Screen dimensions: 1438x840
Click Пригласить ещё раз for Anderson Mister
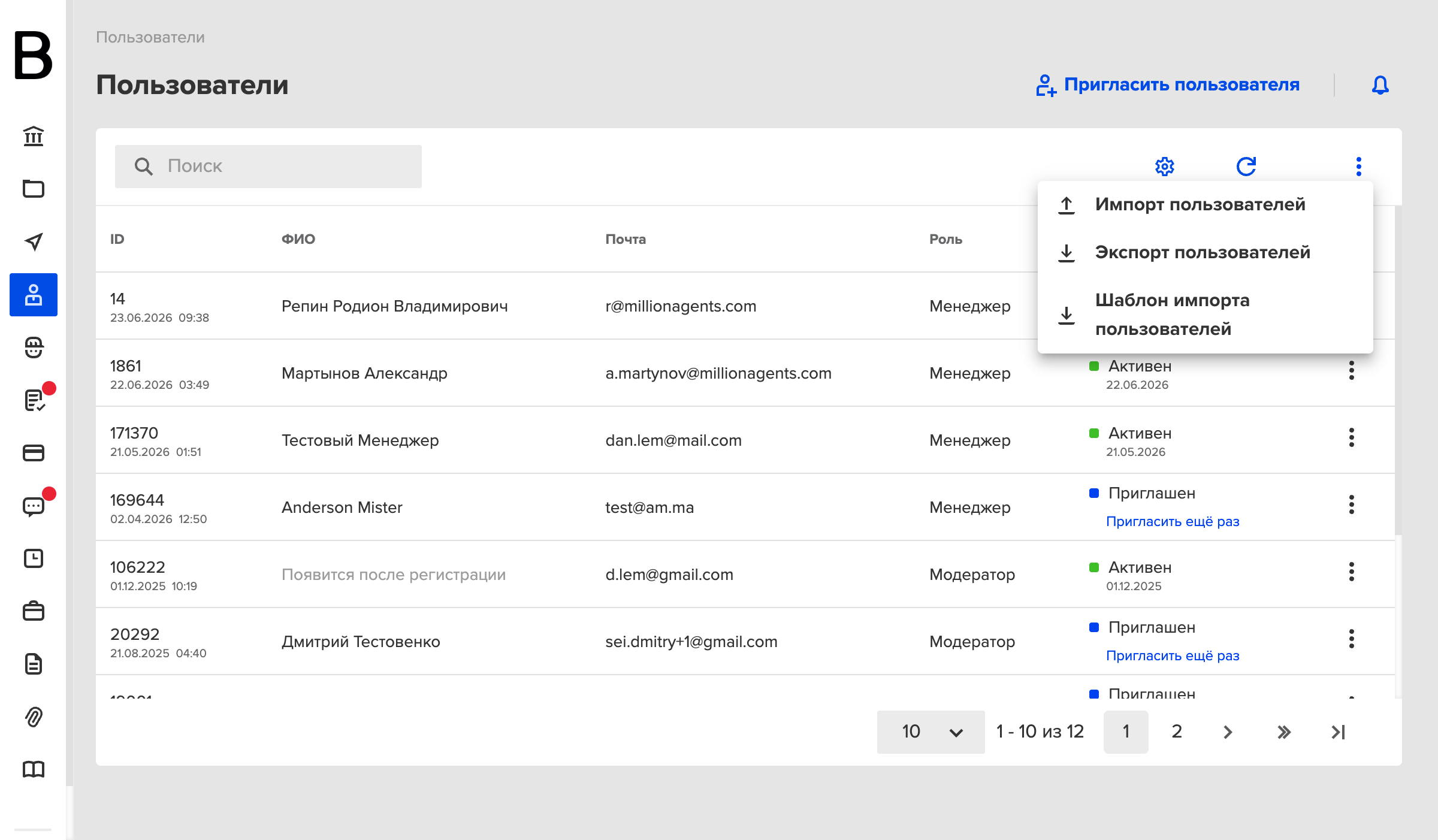click(1173, 522)
